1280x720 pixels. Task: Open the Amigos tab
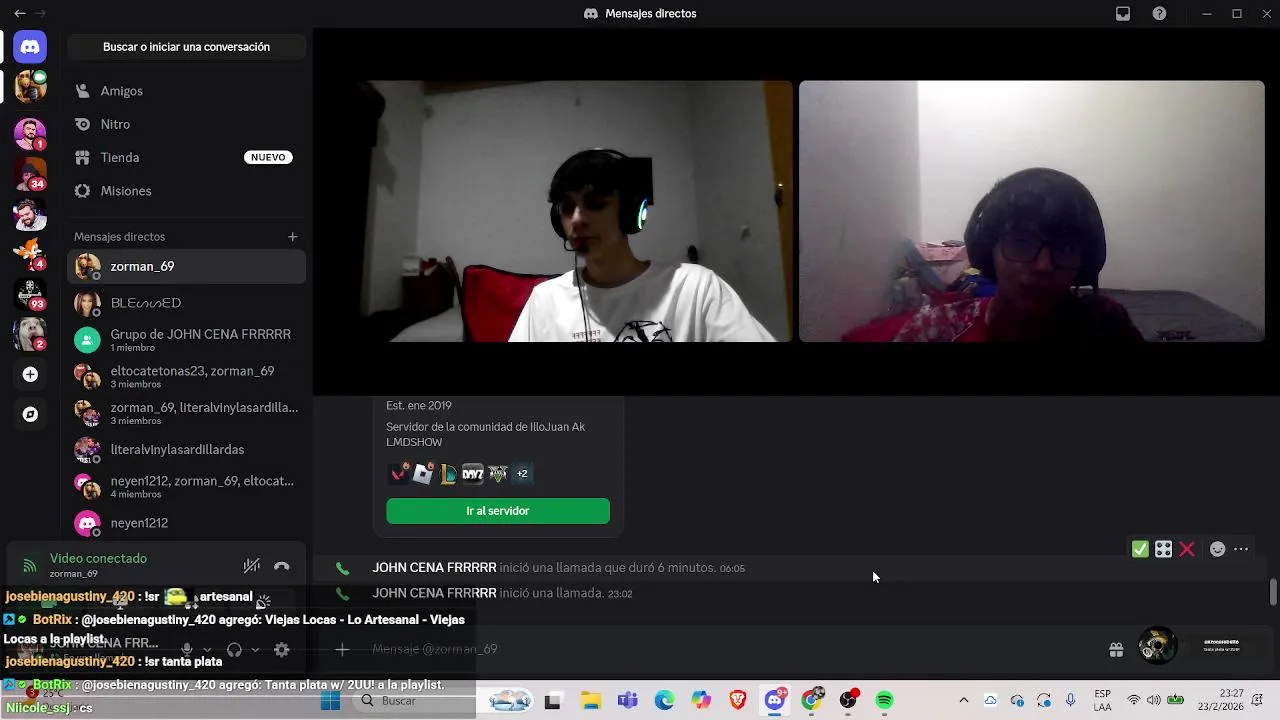pyautogui.click(x=186, y=91)
